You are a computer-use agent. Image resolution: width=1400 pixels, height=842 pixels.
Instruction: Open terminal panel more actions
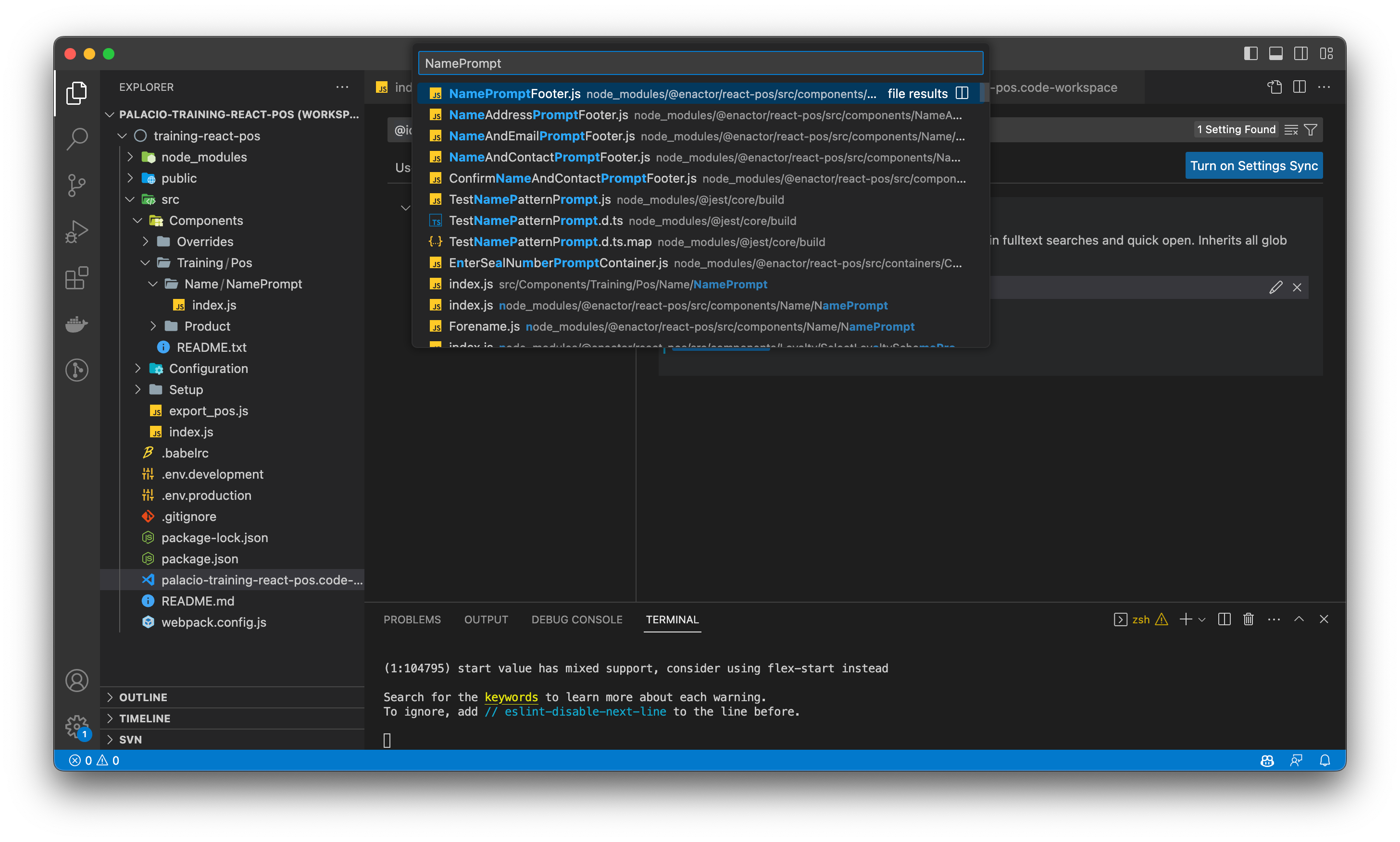coord(1274,619)
